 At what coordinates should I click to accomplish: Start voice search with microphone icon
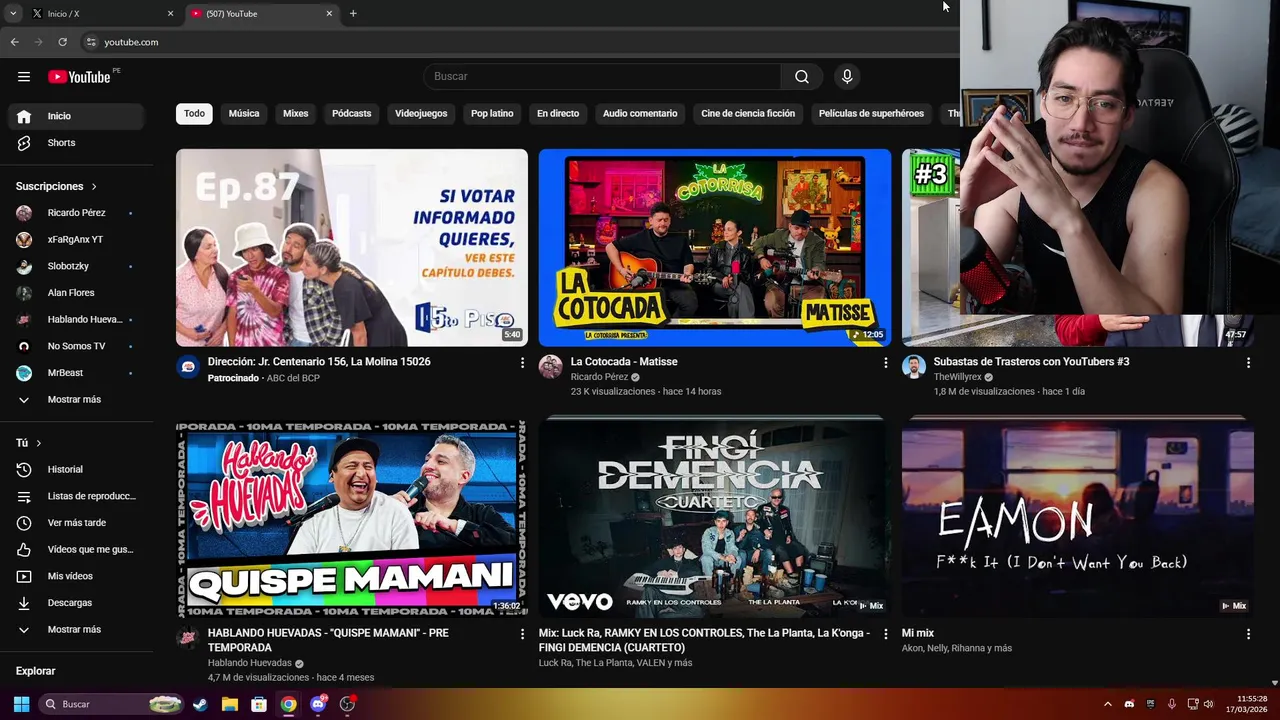(x=847, y=76)
